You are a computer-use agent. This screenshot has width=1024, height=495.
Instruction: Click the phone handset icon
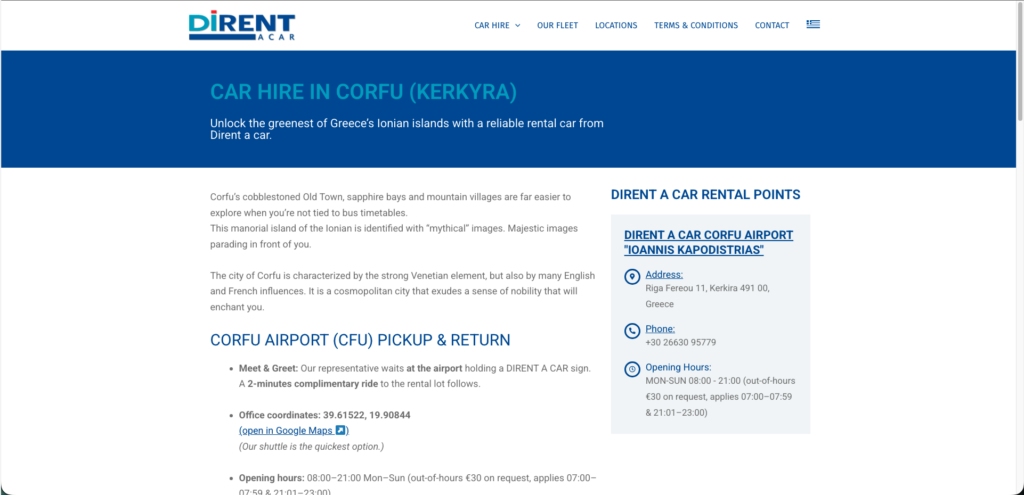(632, 331)
